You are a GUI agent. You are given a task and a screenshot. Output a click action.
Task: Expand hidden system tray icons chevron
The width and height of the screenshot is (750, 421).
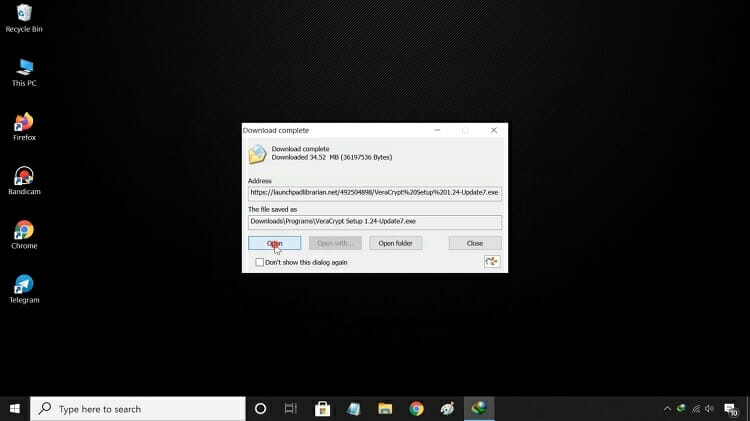(667, 409)
